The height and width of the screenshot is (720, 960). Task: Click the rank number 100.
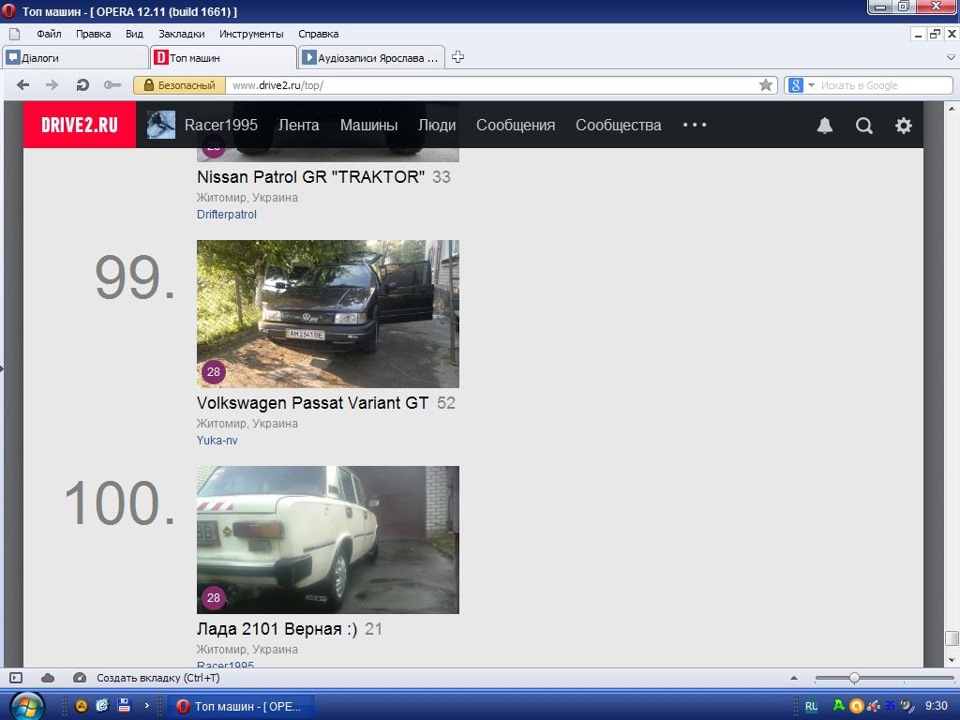pyautogui.click(x=120, y=503)
